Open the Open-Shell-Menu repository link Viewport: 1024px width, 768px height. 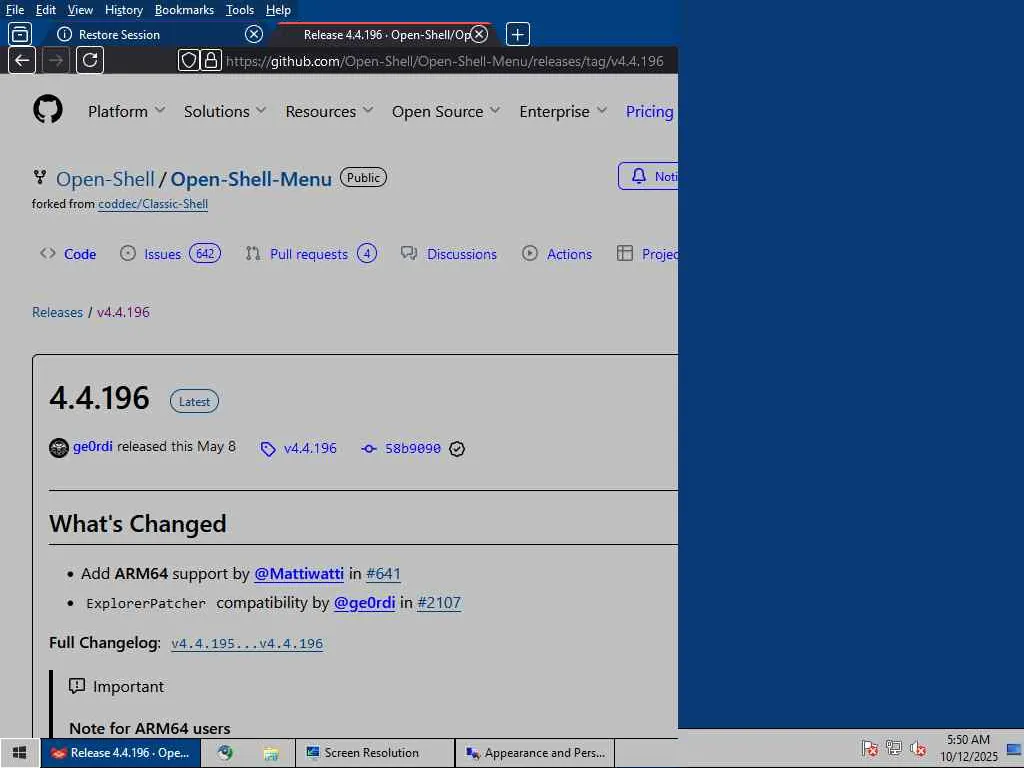251,179
